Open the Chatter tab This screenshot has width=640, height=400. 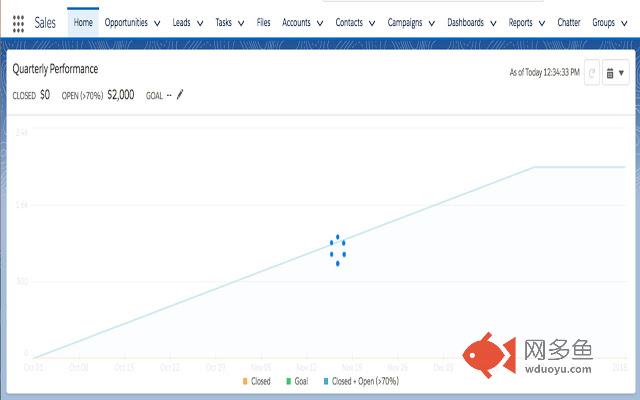point(569,23)
